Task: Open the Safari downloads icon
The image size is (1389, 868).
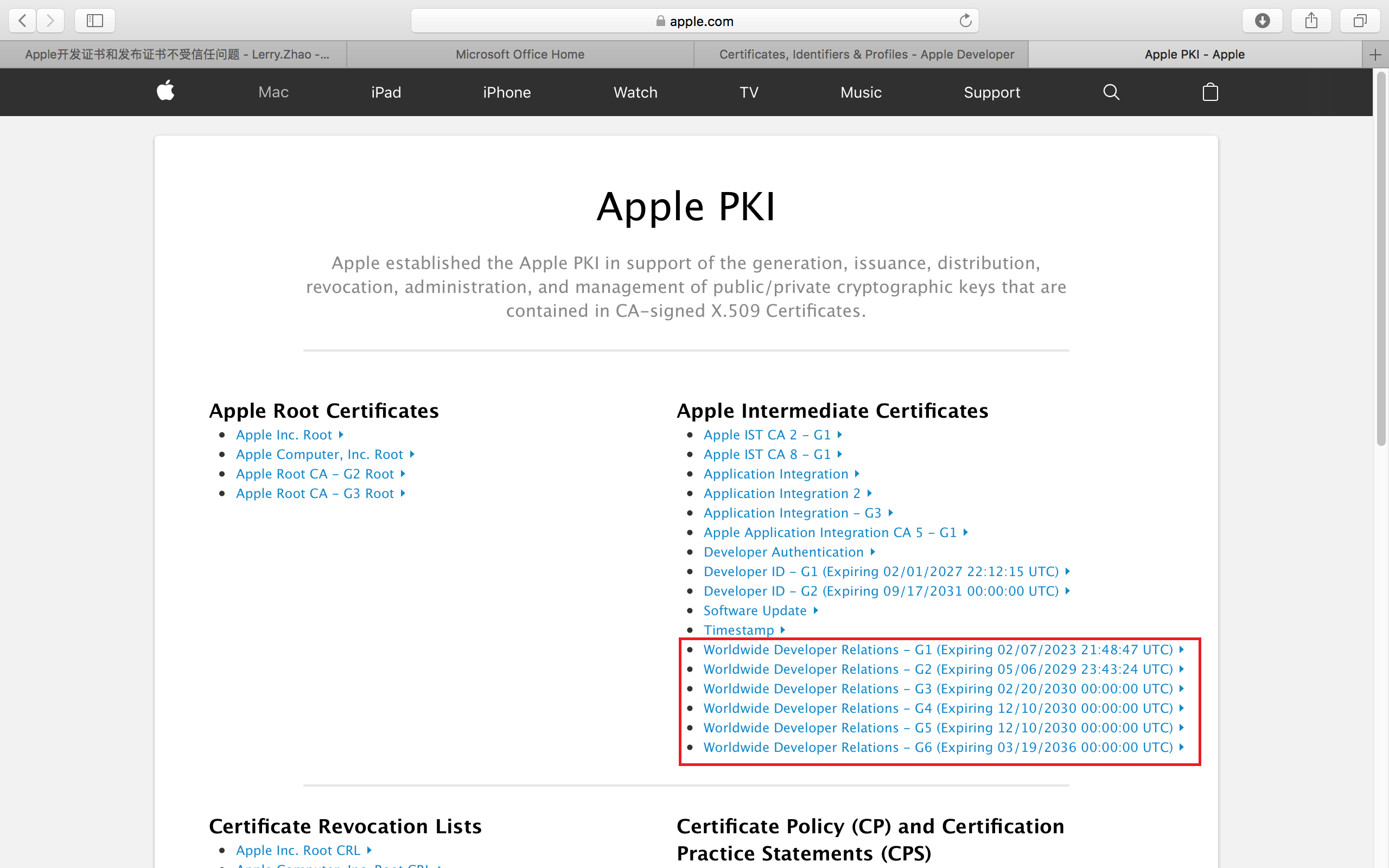Action: [x=1262, y=21]
